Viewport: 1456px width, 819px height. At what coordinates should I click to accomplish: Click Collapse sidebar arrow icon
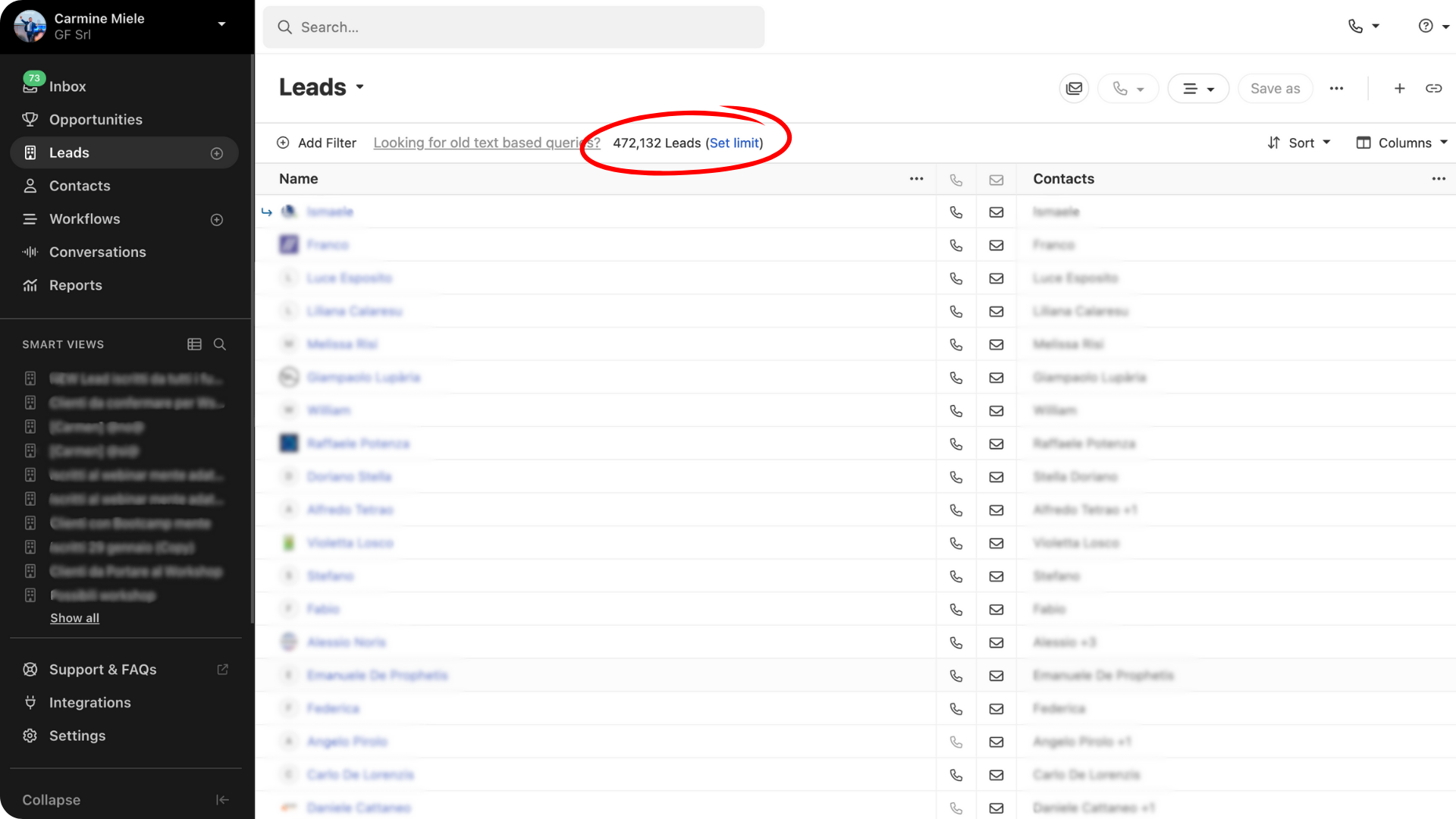click(222, 799)
